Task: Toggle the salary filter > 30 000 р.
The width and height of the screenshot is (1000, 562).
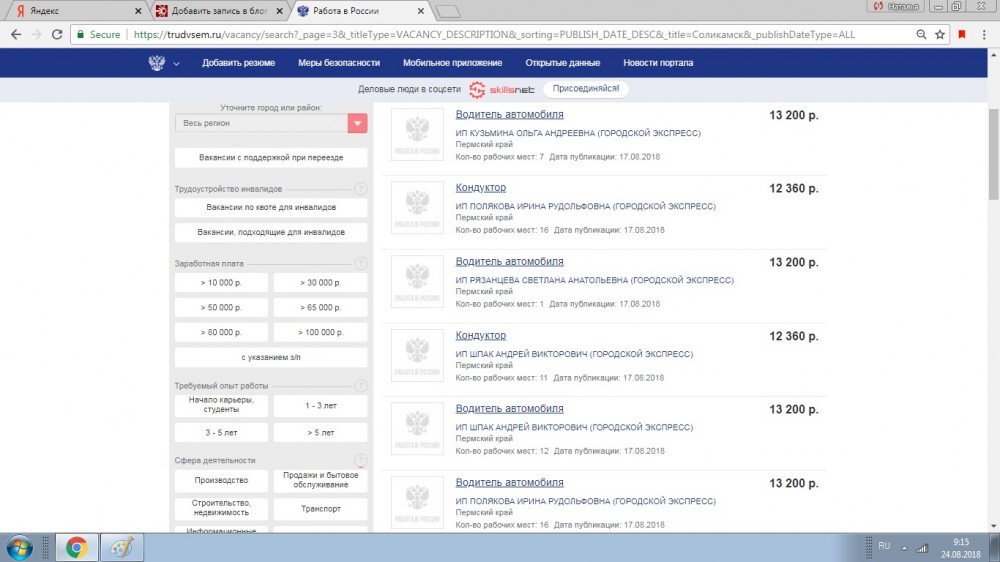Action: click(320, 283)
